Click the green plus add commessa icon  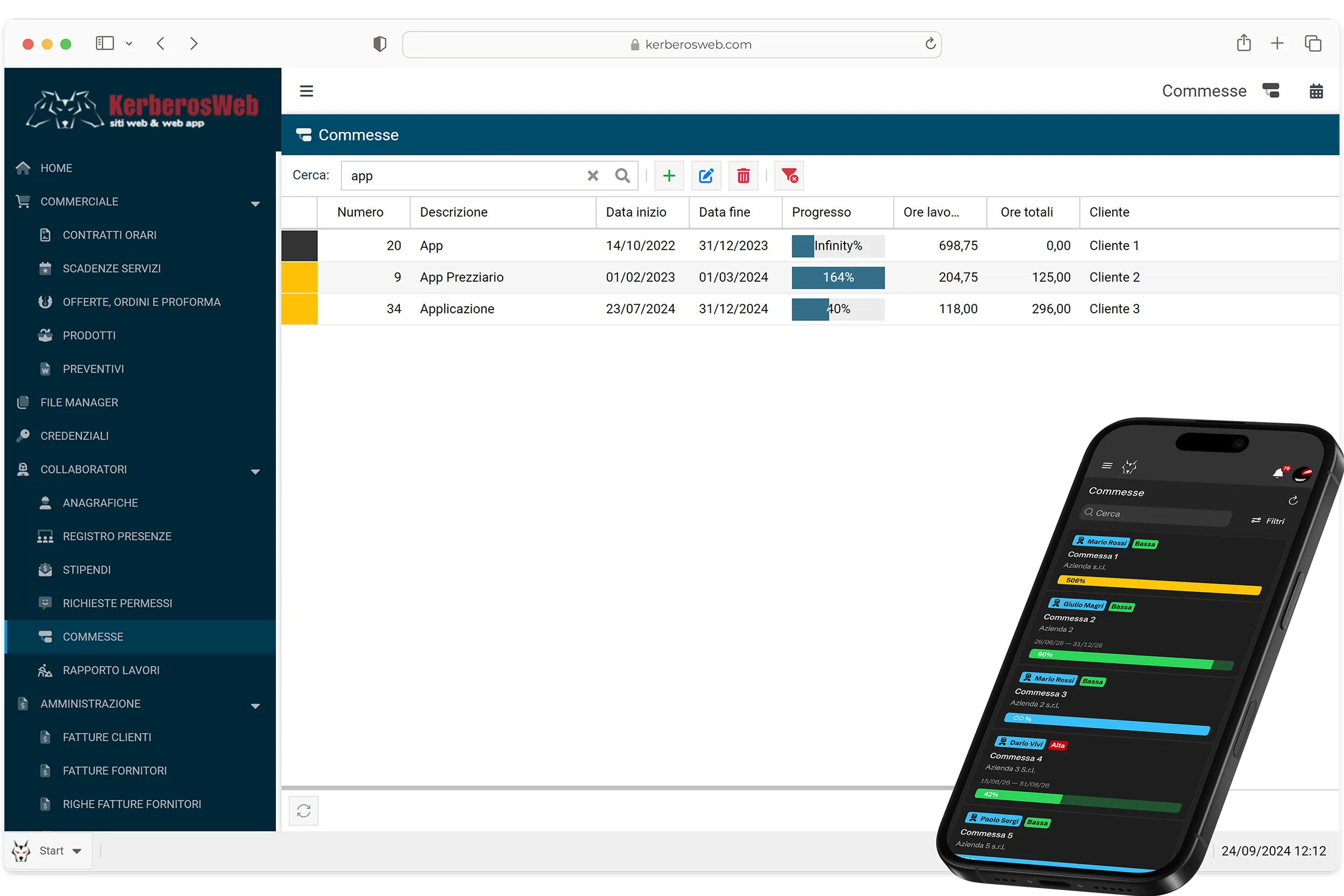669,176
